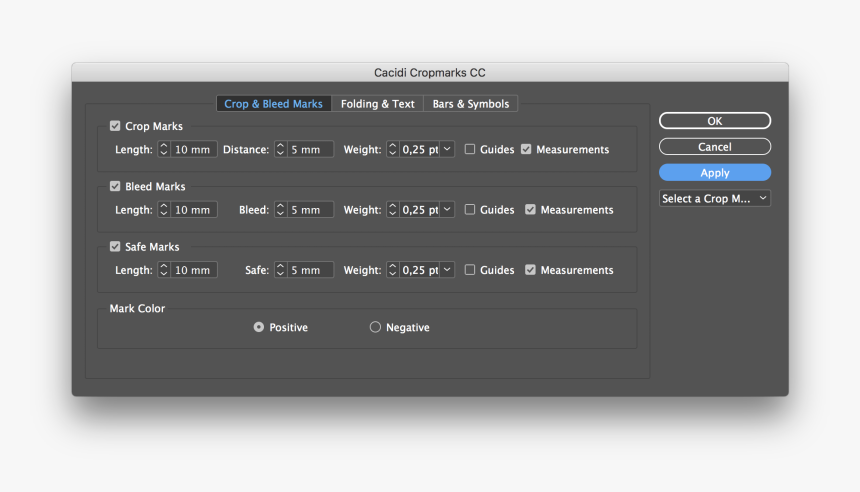
Task: Click the Bleed Marks Length stepper arrows
Action: 163,210
